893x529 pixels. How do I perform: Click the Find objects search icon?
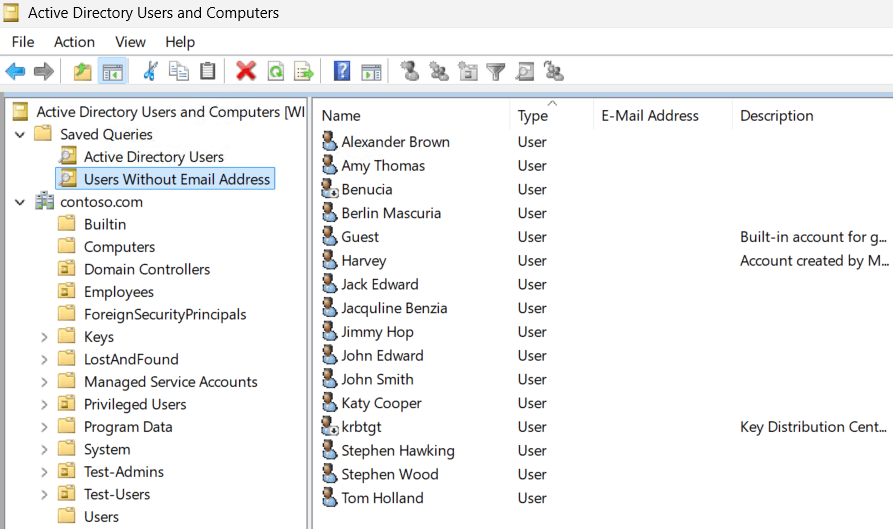pos(525,72)
